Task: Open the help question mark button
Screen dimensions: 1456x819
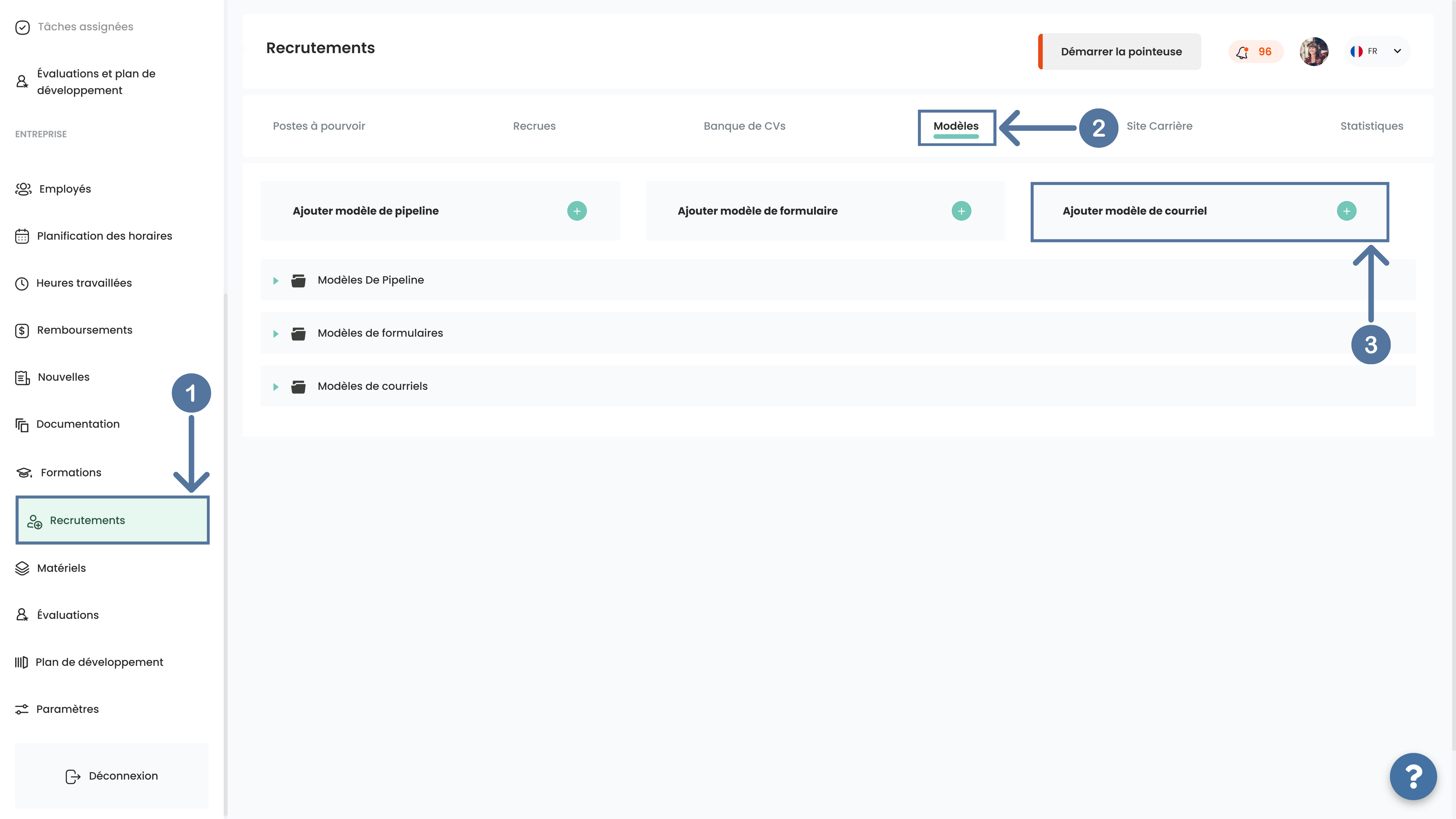Action: 1413,777
